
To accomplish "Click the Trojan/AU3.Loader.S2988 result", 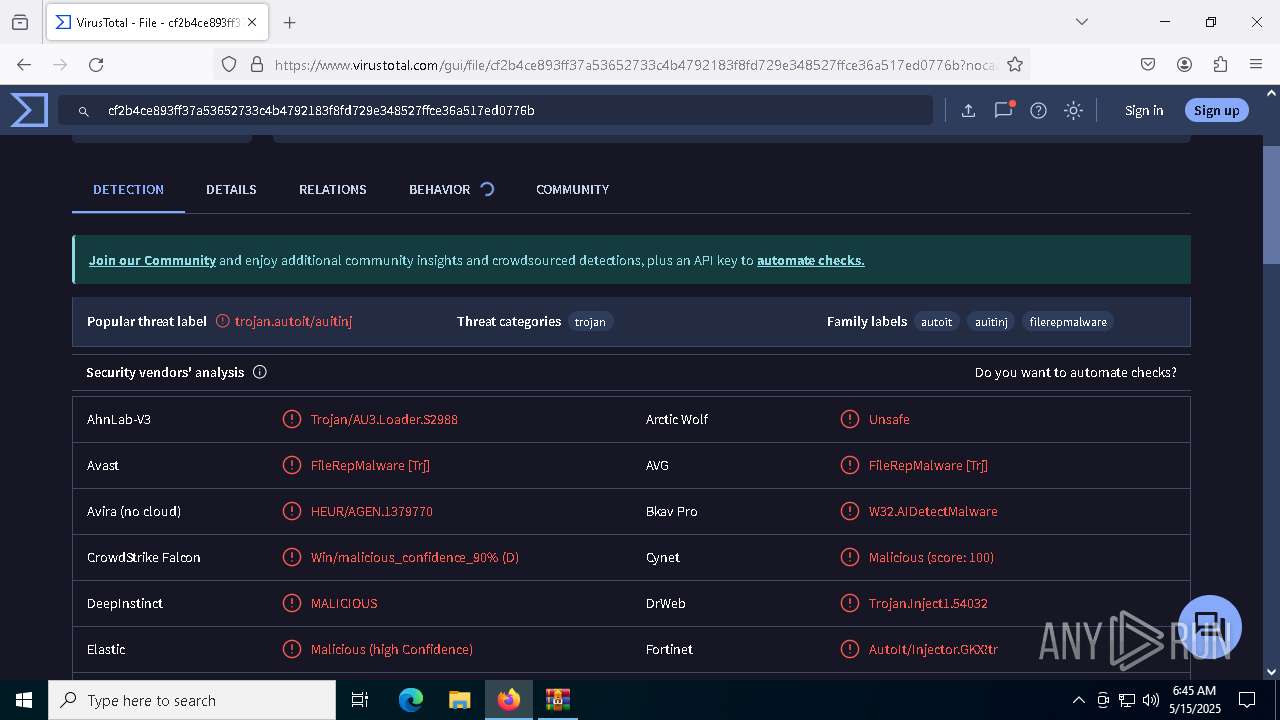I will coord(384,419).
